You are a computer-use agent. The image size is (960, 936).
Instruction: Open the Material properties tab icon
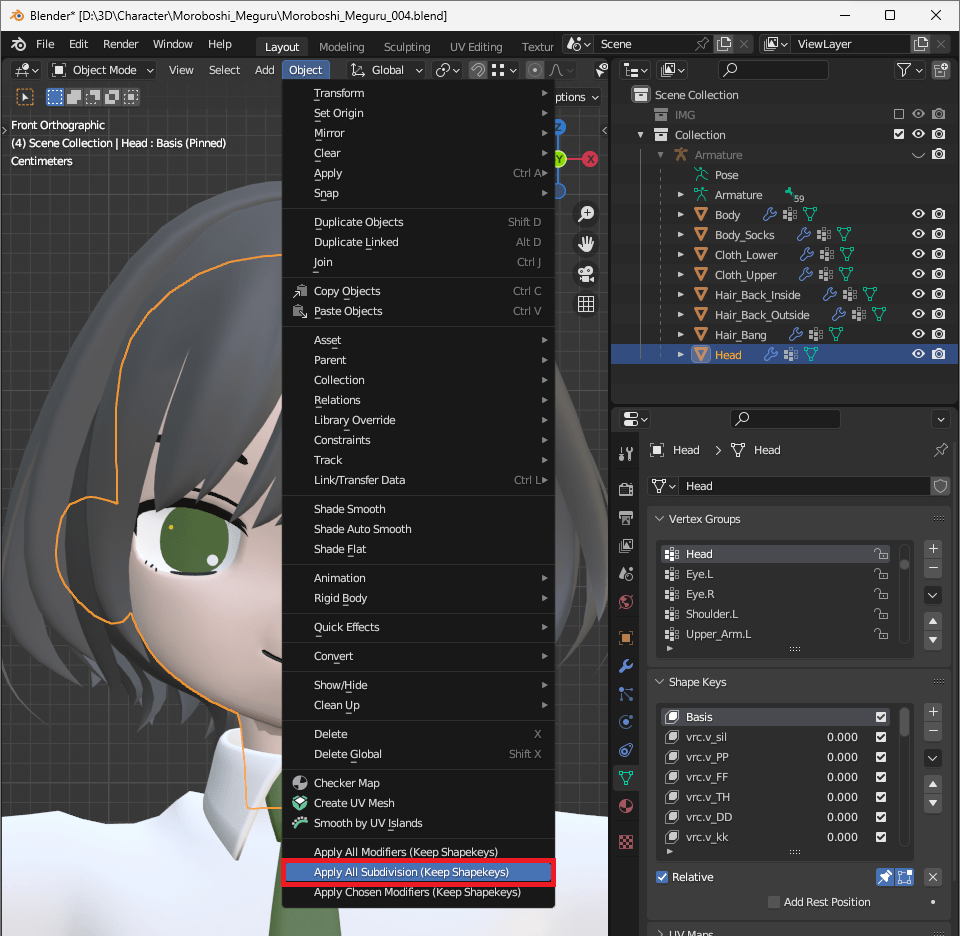[x=626, y=806]
